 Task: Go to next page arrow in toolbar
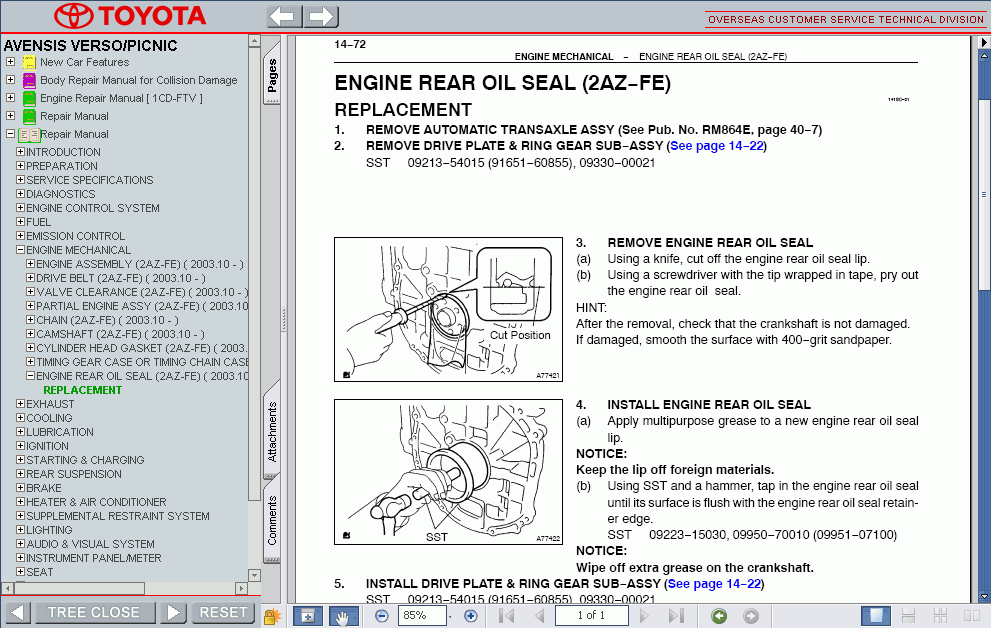(x=644, y=616)
